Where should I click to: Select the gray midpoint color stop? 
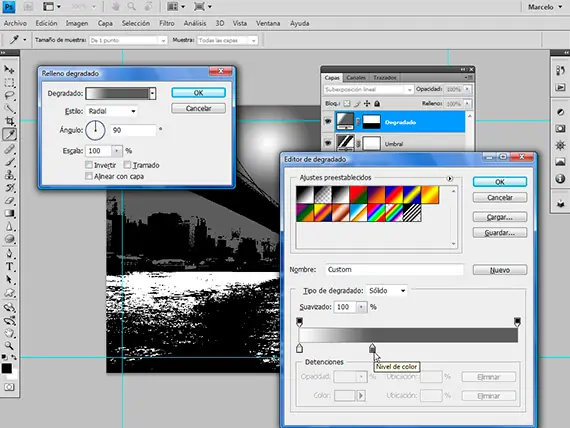pyautogui.click(x=372, y=348)
